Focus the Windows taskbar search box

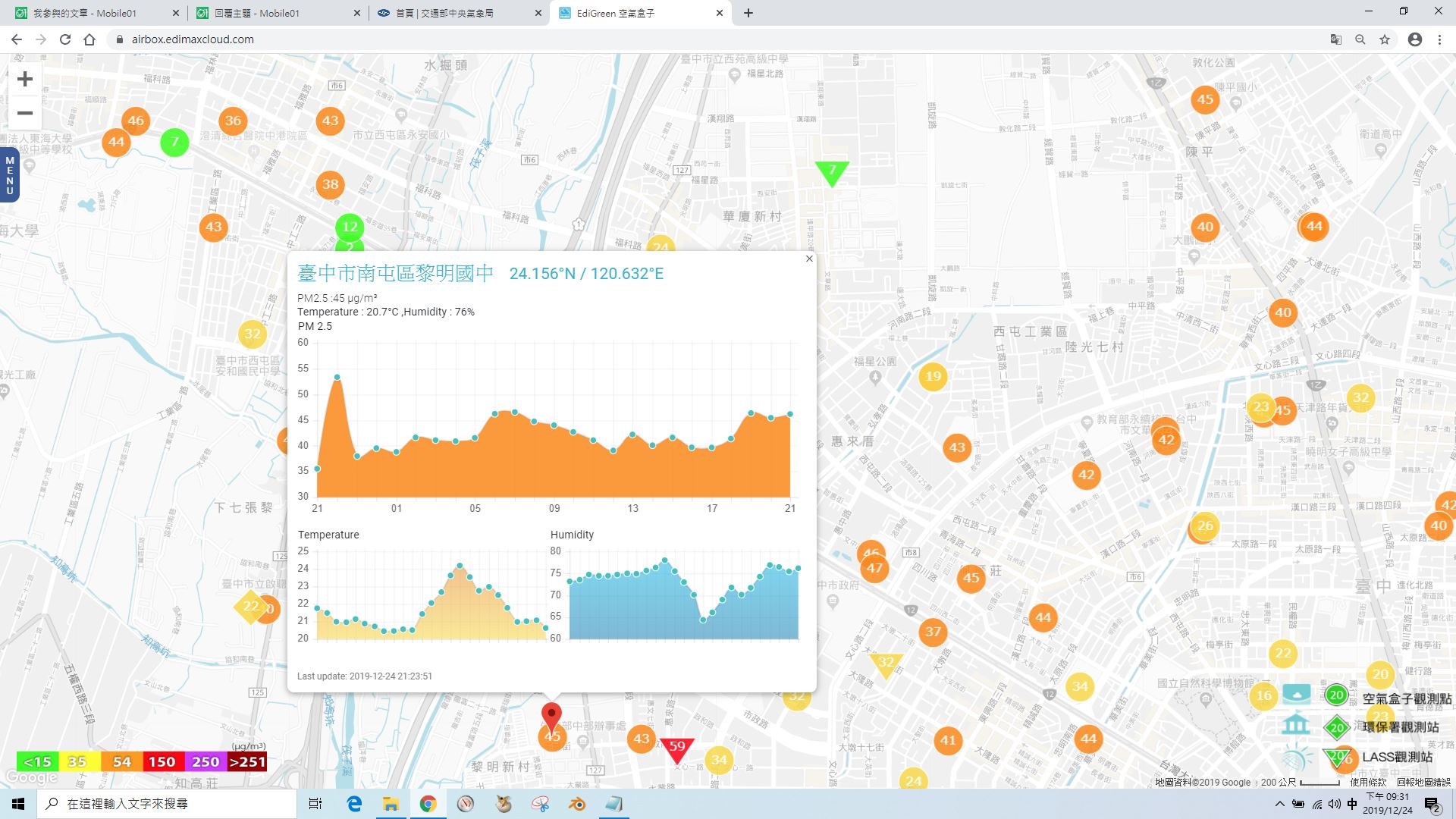coord(167,804)
